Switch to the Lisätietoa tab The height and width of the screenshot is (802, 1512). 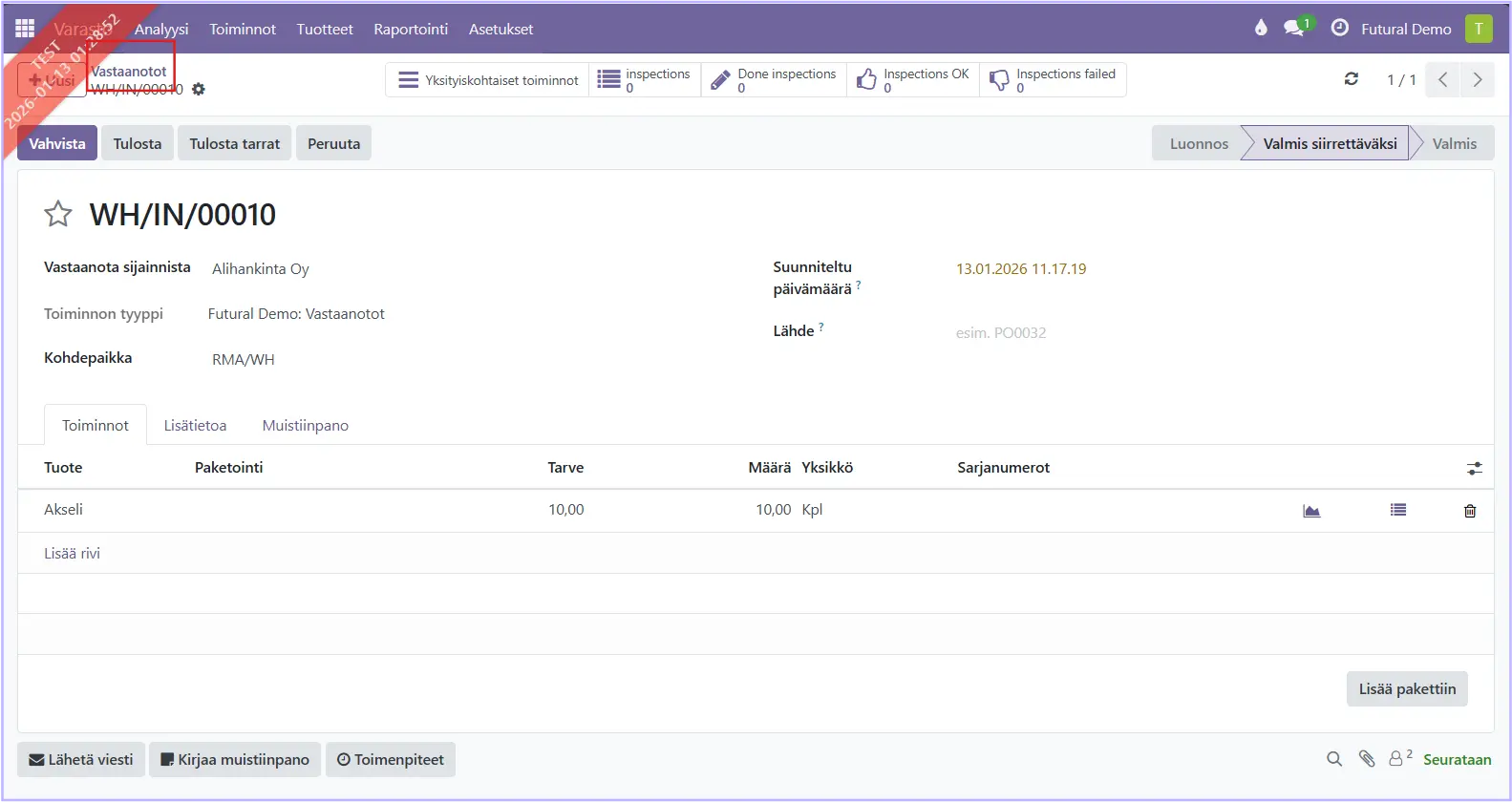pos(195,425)
